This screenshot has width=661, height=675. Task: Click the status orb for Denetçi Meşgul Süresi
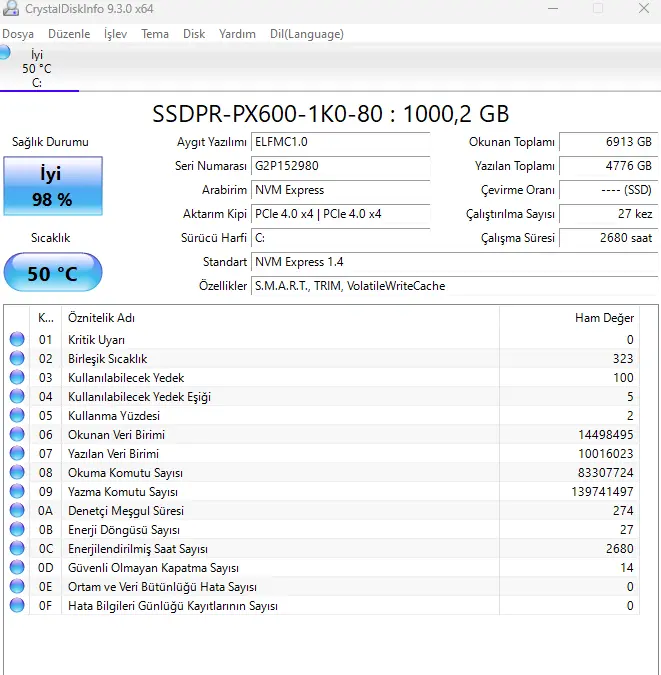pyautogui.click(x=17, y=510)
